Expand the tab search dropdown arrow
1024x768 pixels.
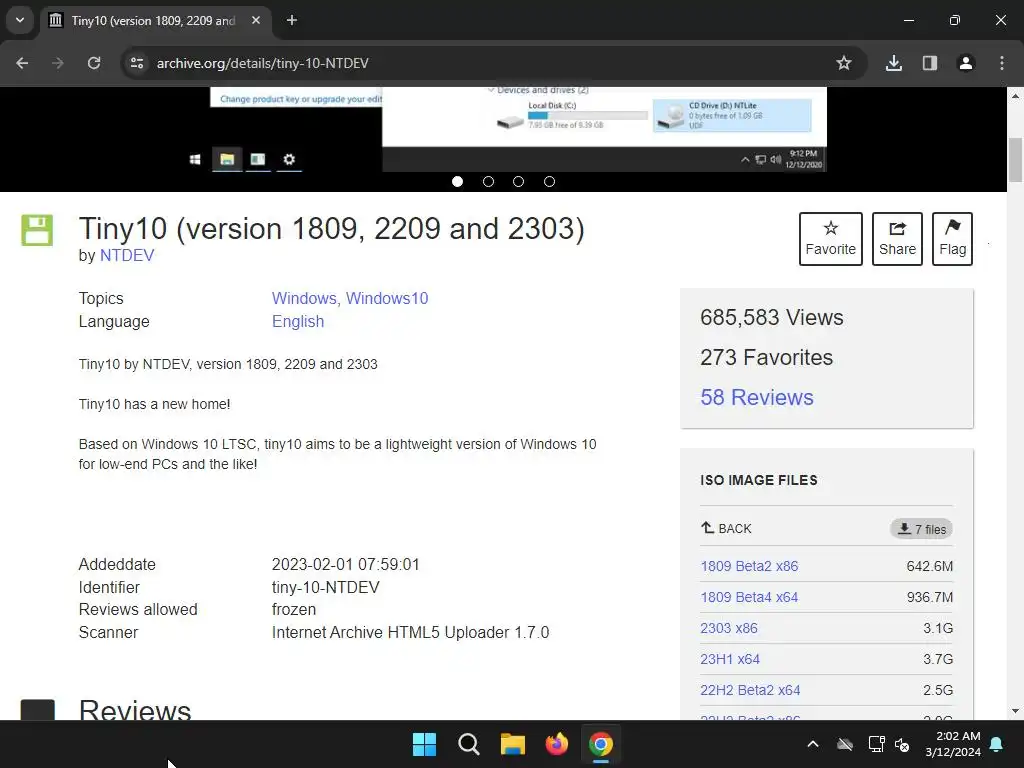pos(20,20)
